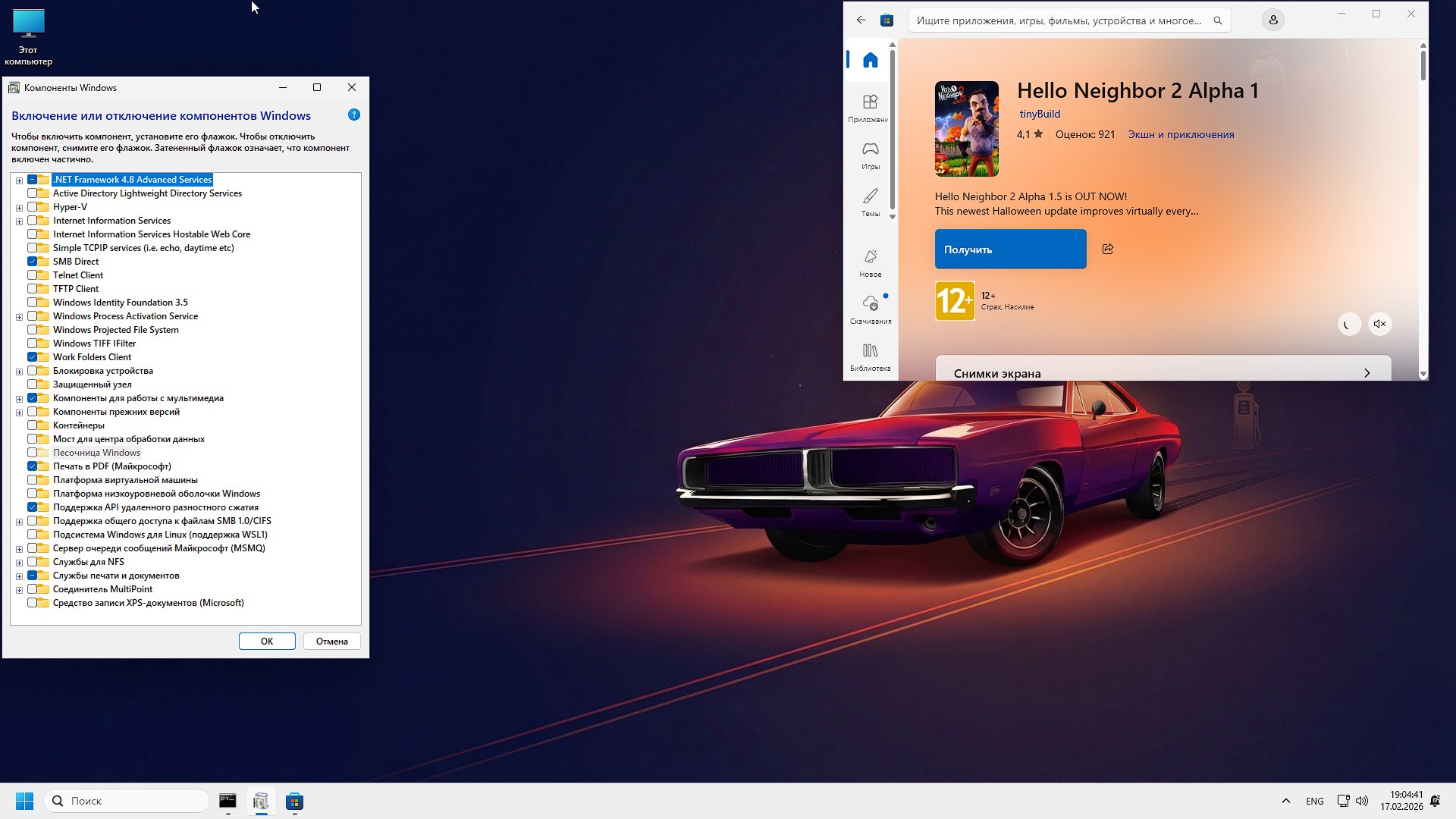Collapse .NET Framework 4.8 Advanced Services
This screenshot has width=1456, height=819.
(x=18, y=179)
